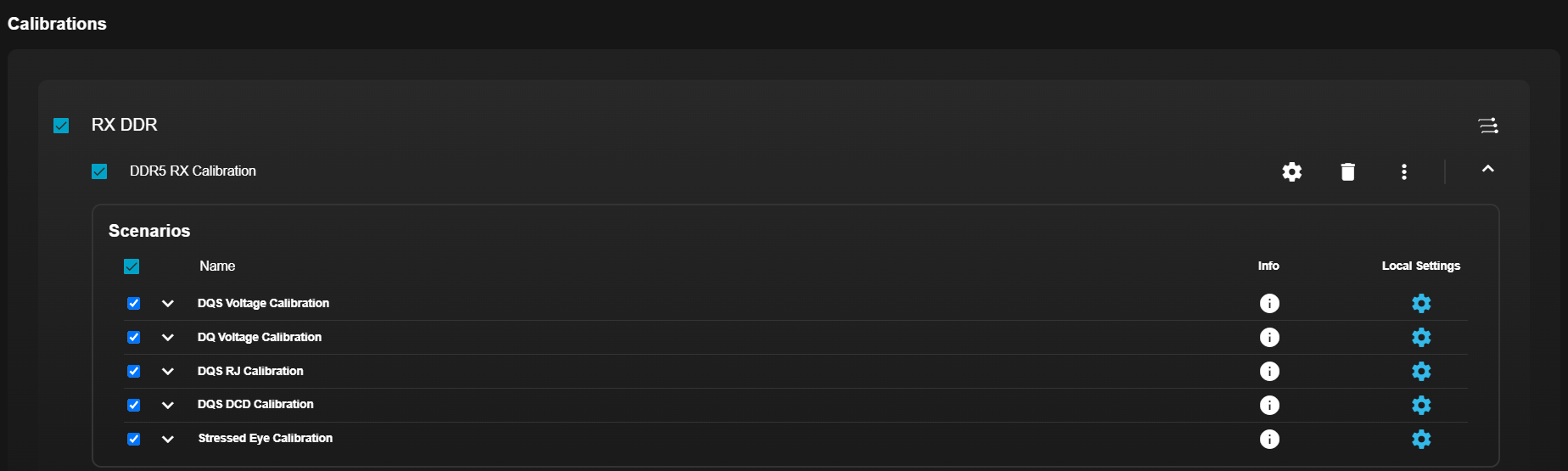Image resolution: width=1568 pixels, height=471 pixels.
Task: Open local settings for Stressed Eye Calibration
Action: point(1421,439)
